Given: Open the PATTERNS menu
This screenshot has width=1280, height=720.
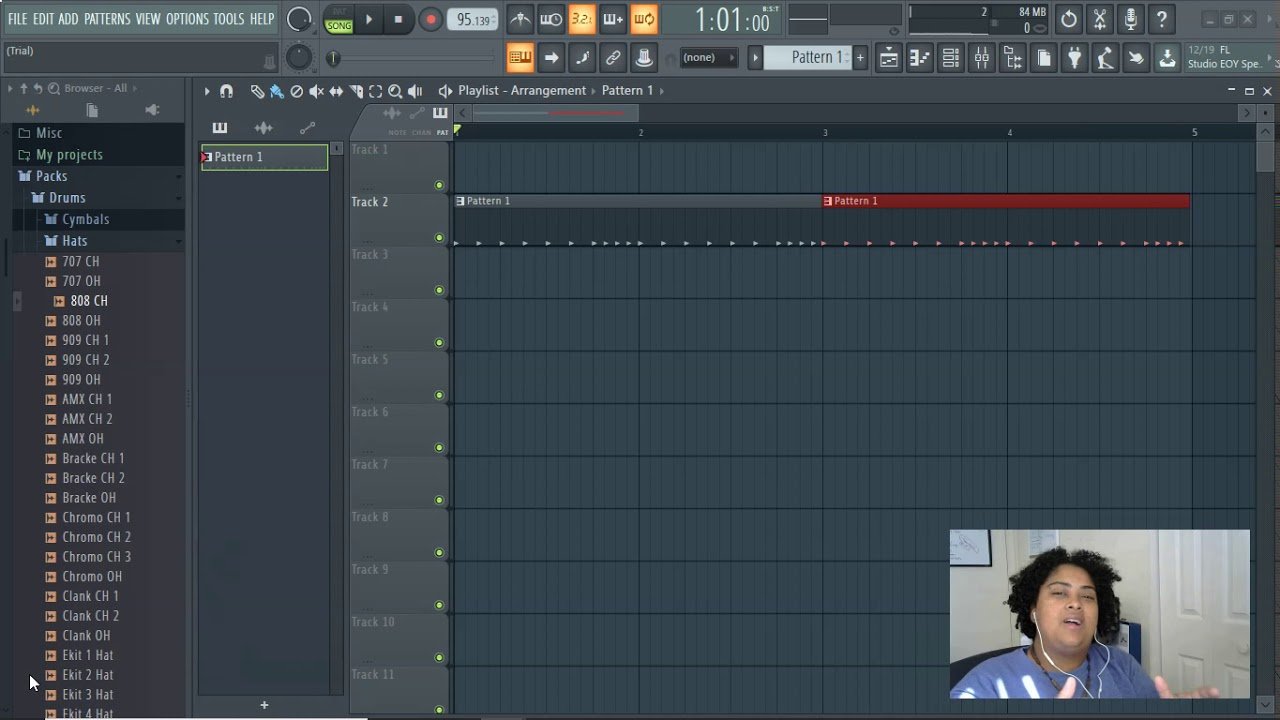Looking at the screenshot, I should pos(106,18).
